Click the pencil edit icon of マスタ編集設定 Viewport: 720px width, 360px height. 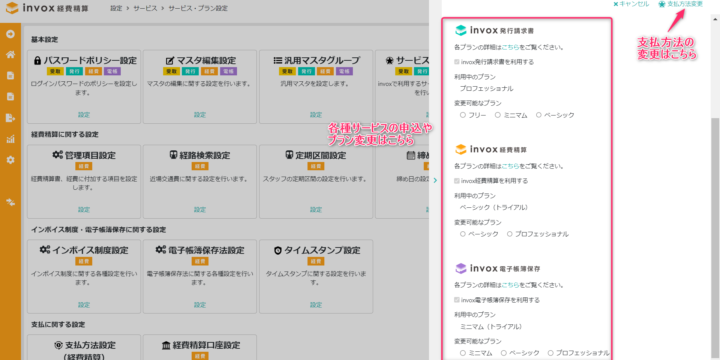(x=169, y=60)
